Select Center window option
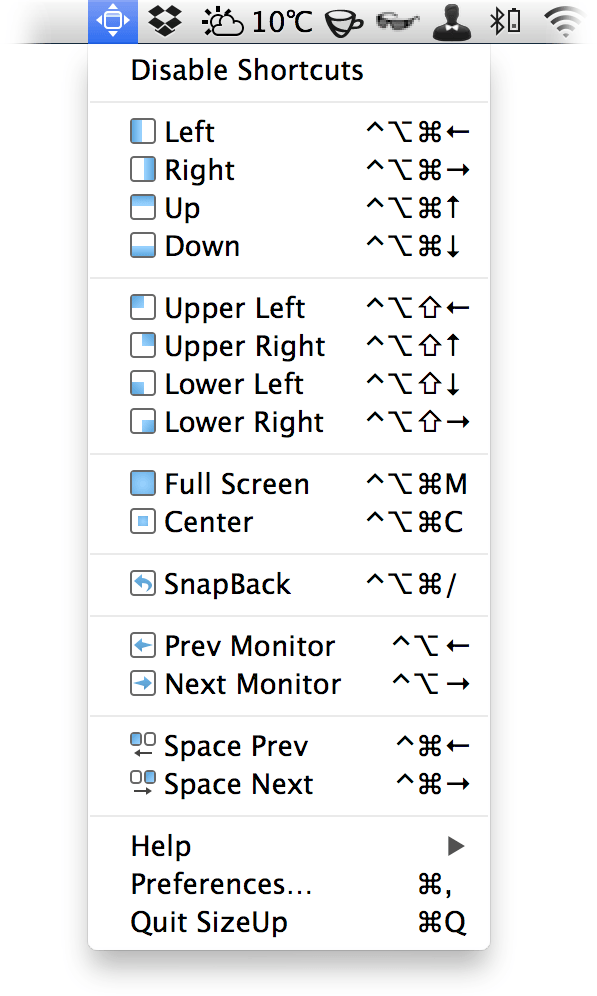This screenshot has width=597, height=996. (x=289, y=522)
